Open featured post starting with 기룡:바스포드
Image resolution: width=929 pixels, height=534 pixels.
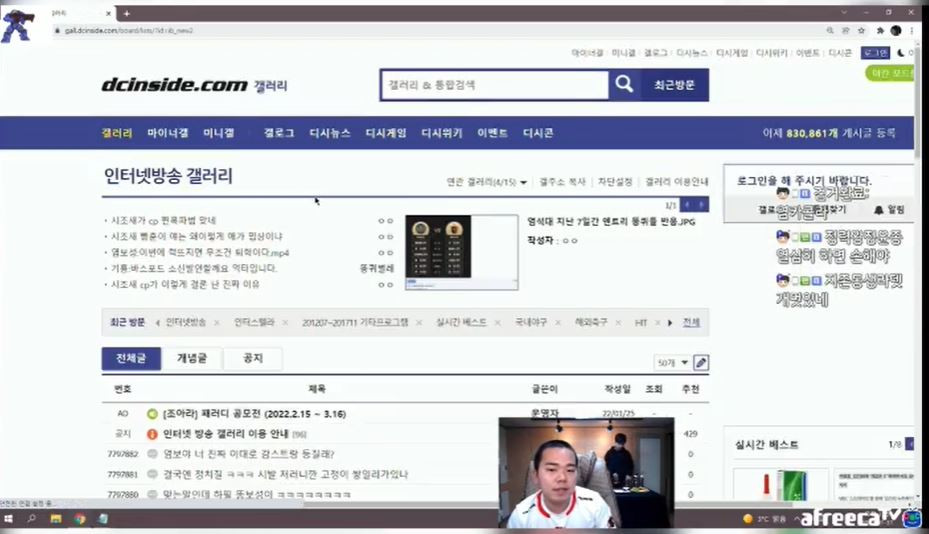coord(194,268)
